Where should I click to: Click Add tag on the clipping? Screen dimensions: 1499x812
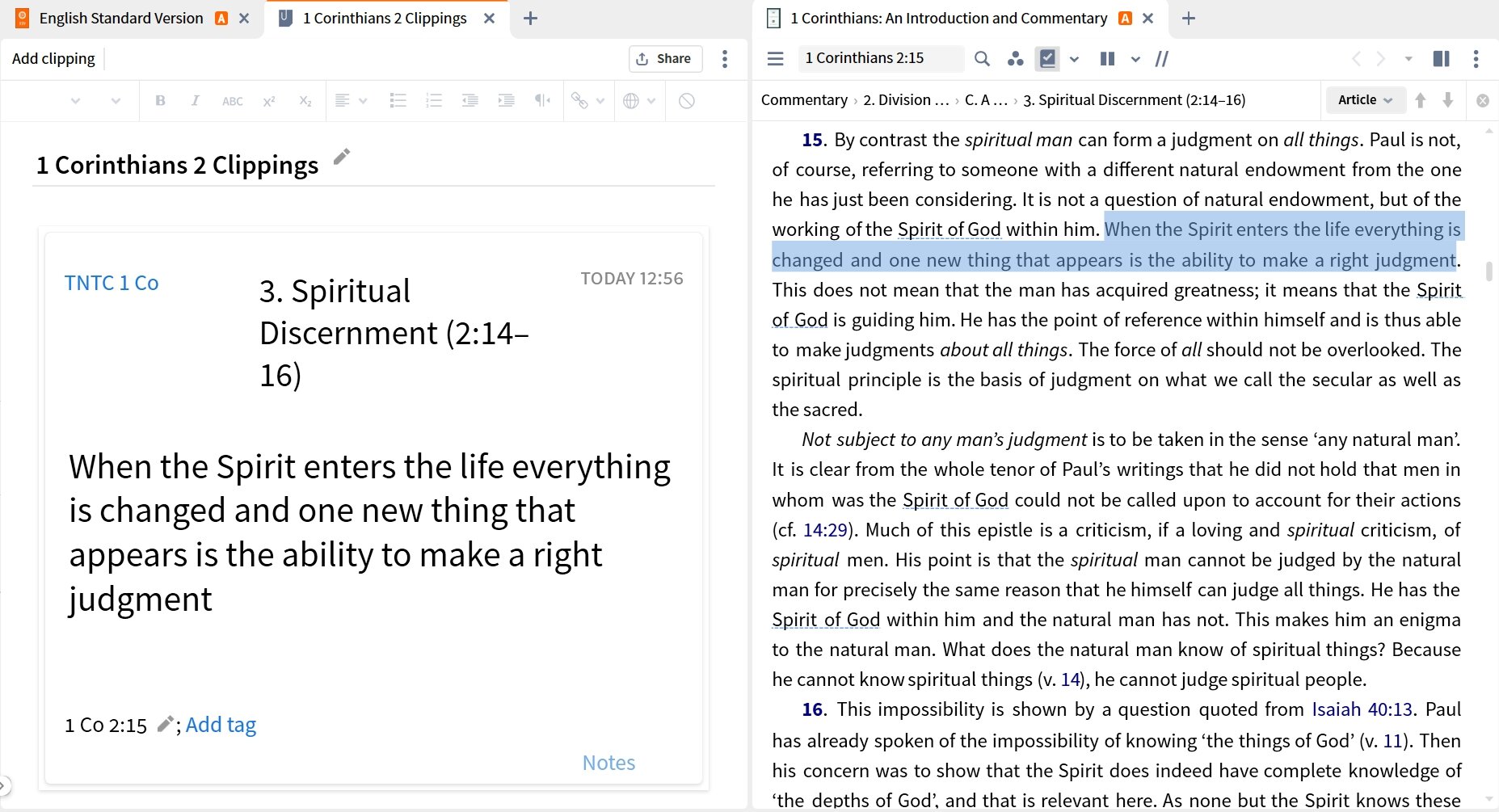click(x=221, y=725)
